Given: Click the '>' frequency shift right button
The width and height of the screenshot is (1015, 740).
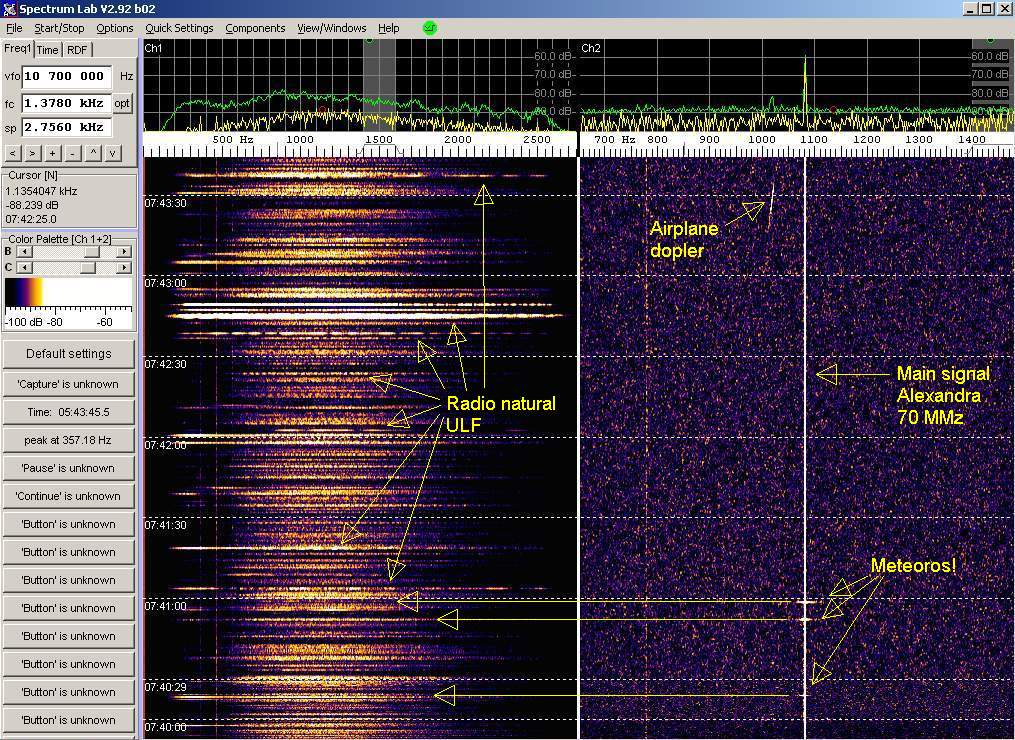Looking at the screenshot, I should [32, 153].
